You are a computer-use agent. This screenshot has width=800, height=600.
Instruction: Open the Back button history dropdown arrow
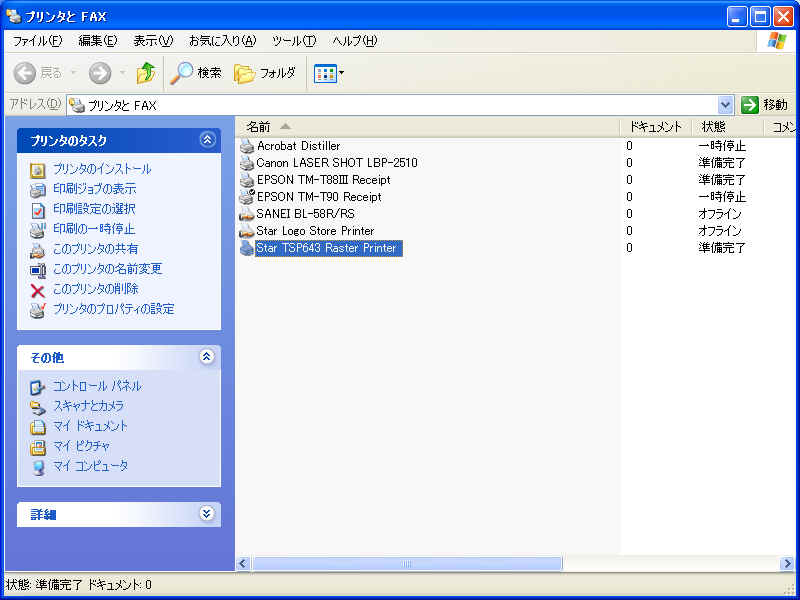tap(73, 73)
